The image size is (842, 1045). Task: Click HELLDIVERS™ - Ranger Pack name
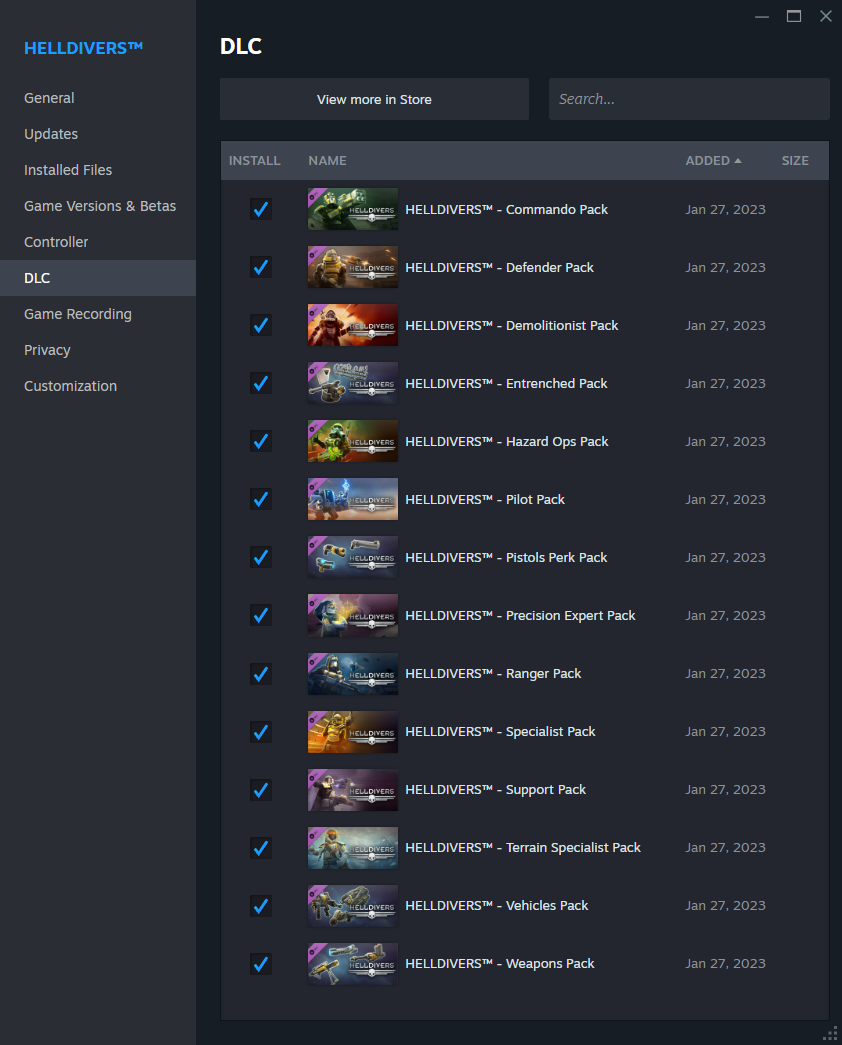tap(493, 674)
